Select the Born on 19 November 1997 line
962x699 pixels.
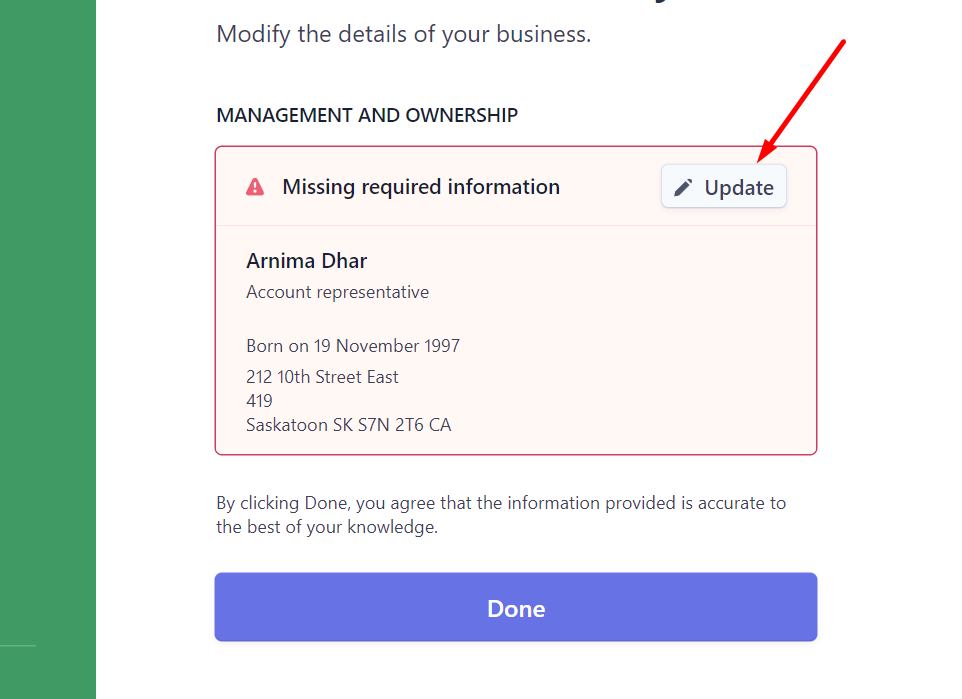[x=353, y=346]
